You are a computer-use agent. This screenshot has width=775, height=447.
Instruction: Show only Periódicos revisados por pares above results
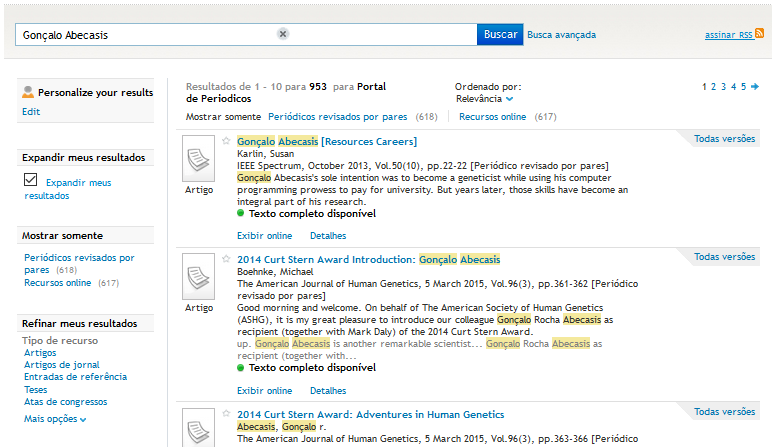coord(338,117)
